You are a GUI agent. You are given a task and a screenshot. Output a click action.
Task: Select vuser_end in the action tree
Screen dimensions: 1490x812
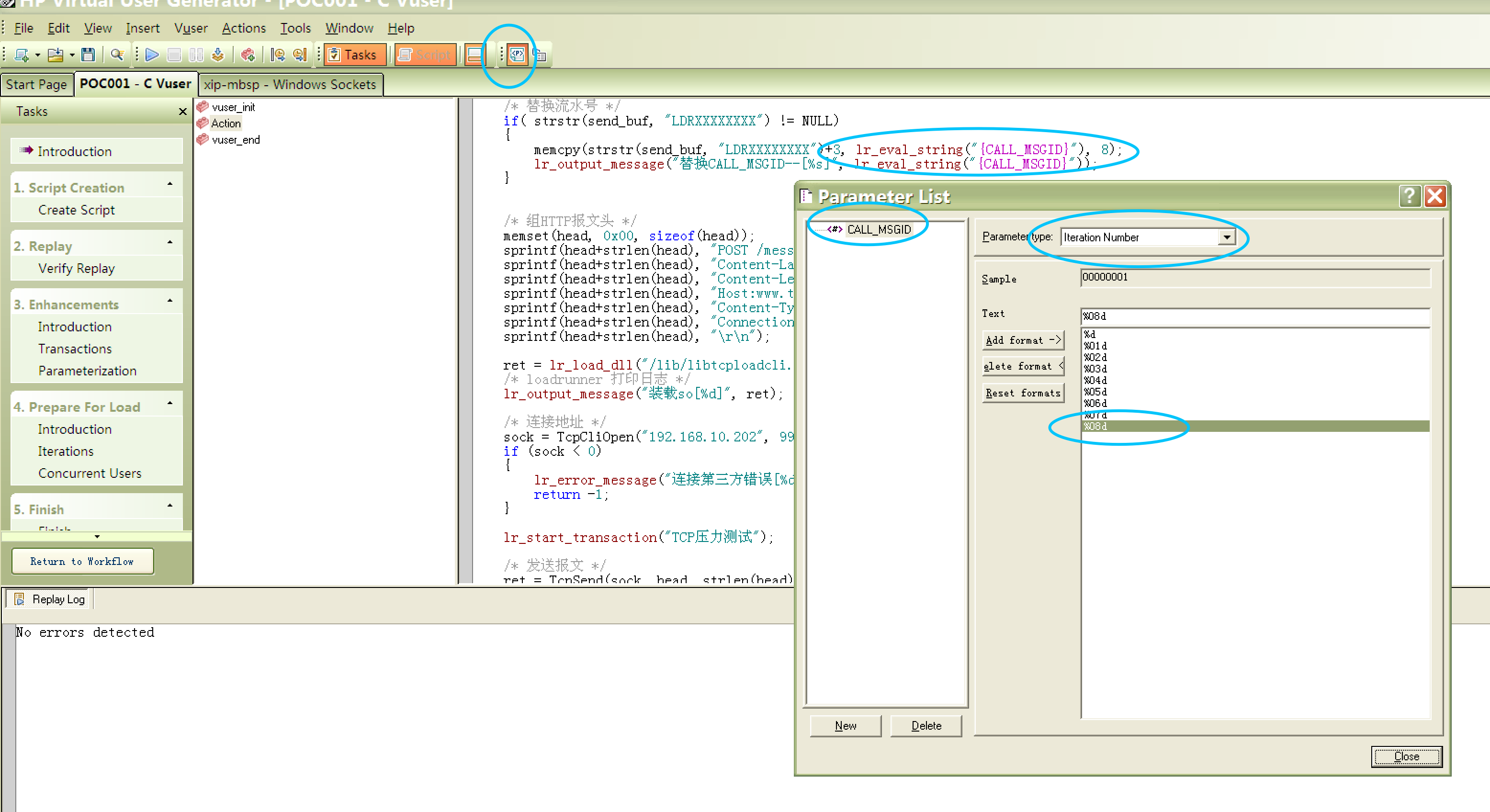coord(236,139)
